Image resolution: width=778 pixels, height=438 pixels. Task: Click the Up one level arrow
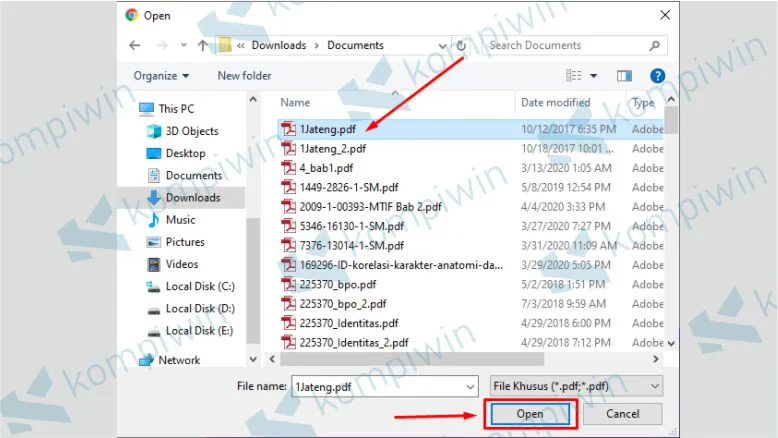(x=203, y=45)
